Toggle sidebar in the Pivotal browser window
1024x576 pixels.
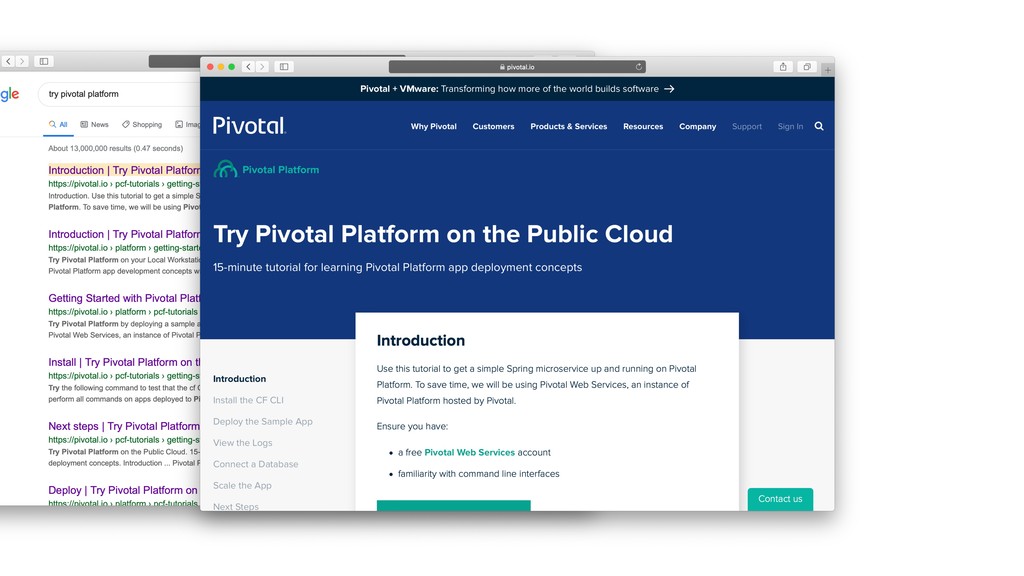(x=284, y=67)
